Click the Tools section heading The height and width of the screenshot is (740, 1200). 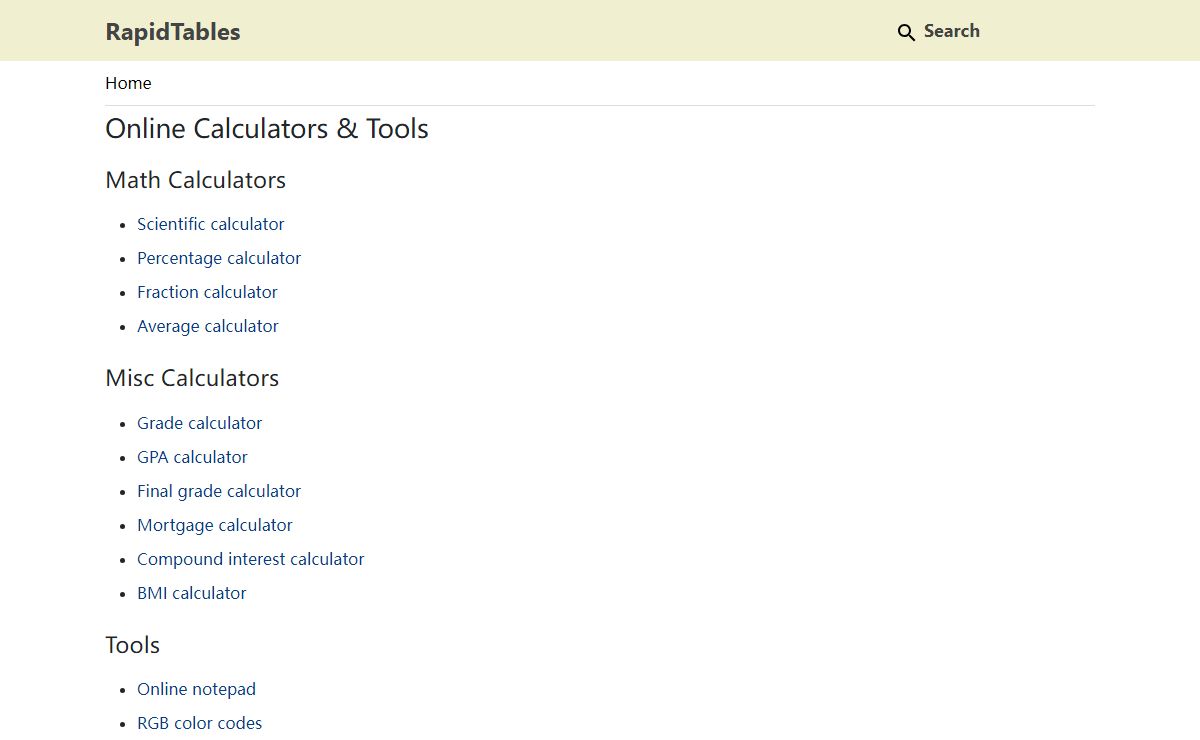tap(132, 645)
